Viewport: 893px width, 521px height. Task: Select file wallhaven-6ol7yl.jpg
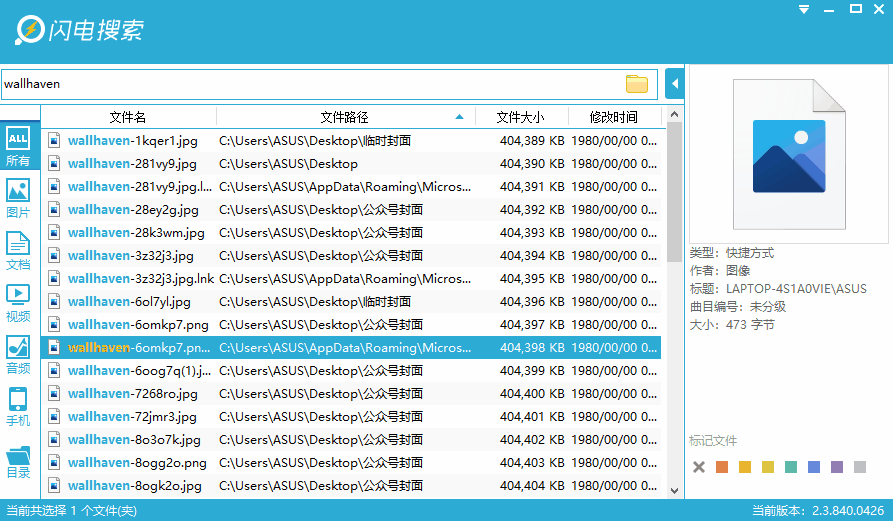coord(351,302)
